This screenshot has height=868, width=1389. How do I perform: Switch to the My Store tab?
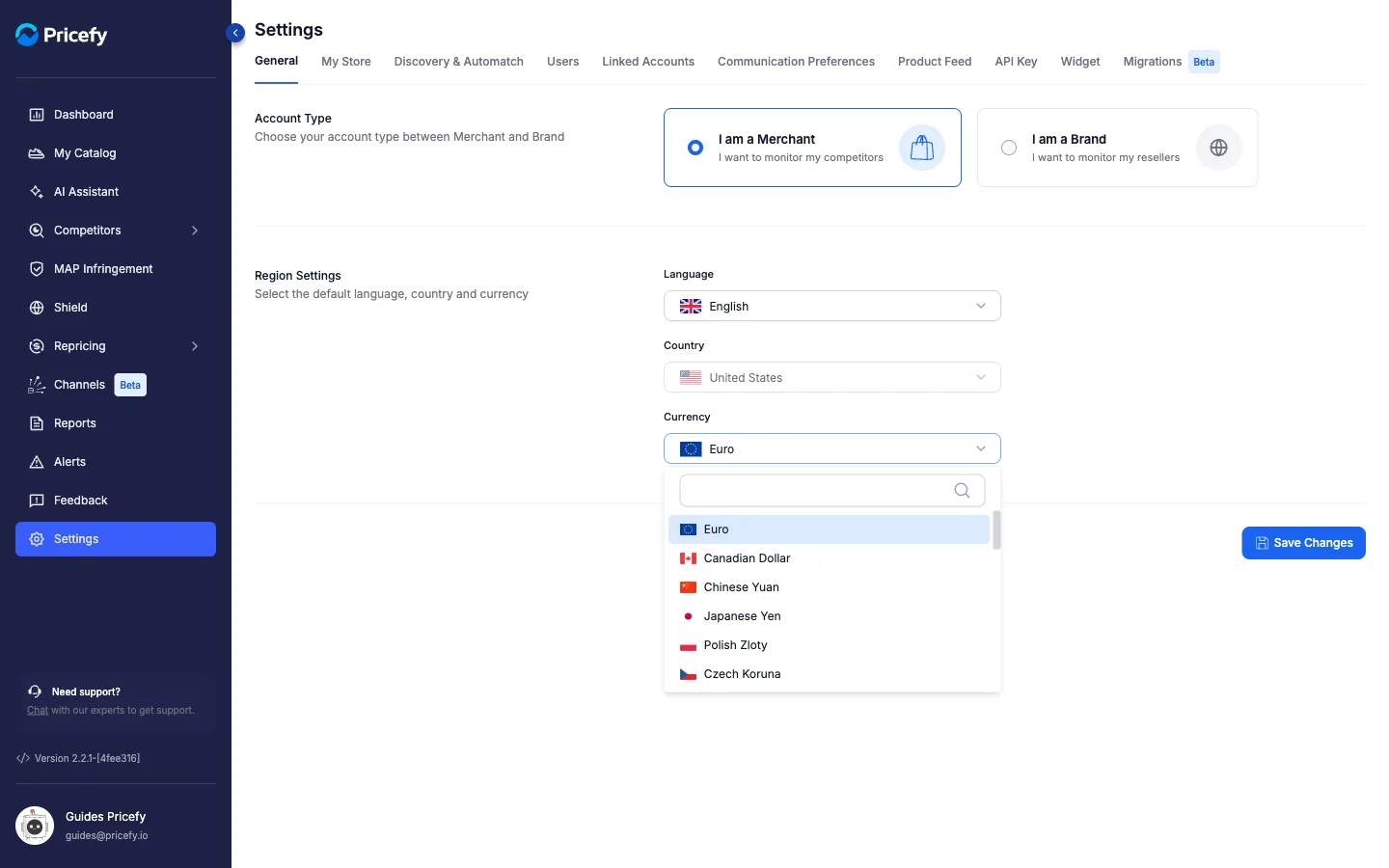coord(346,62)
